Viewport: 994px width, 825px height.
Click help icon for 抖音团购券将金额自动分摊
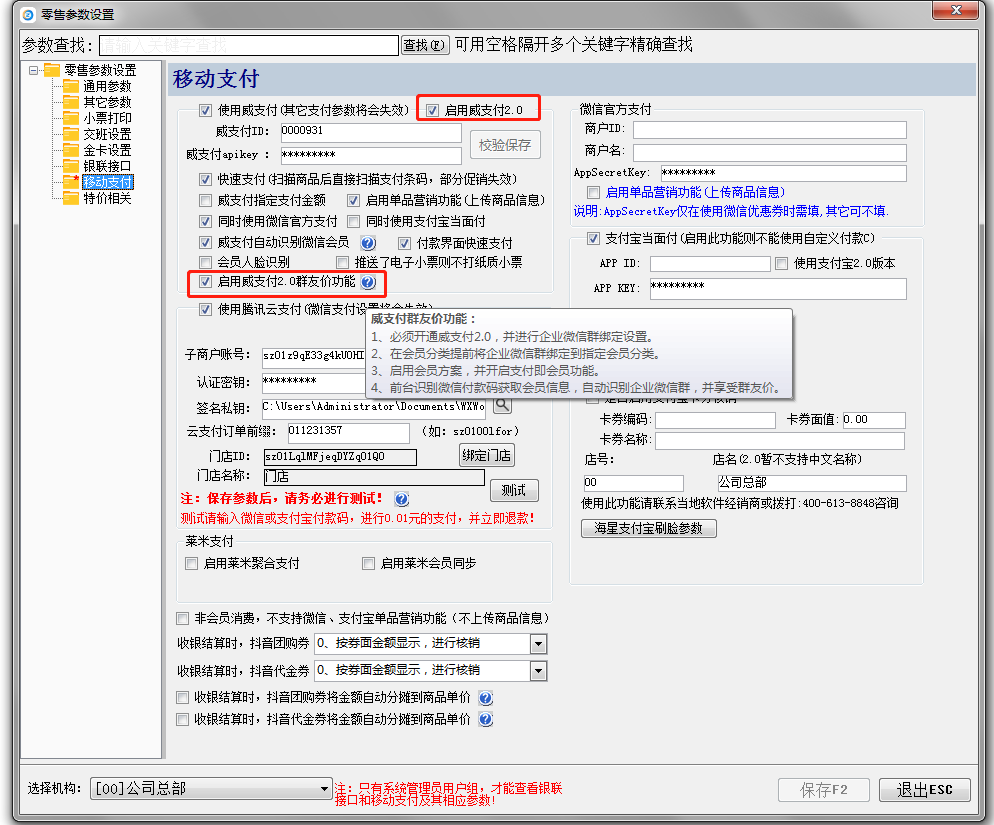click(x=486, y=698)
